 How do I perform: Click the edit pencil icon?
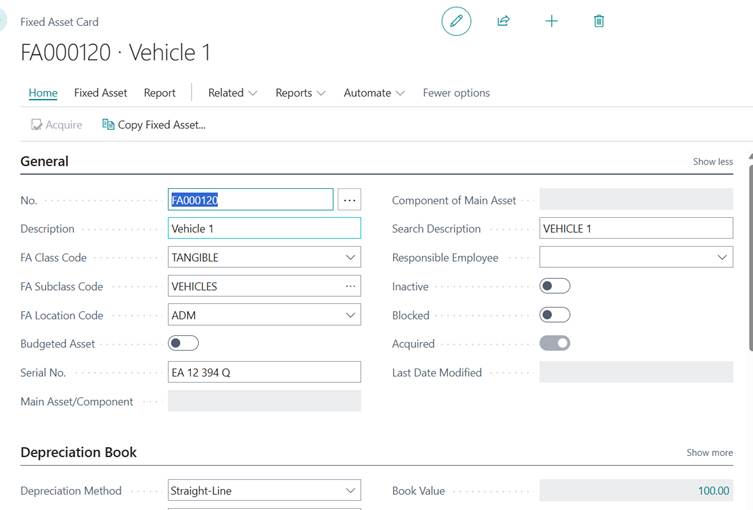[456, 21]
